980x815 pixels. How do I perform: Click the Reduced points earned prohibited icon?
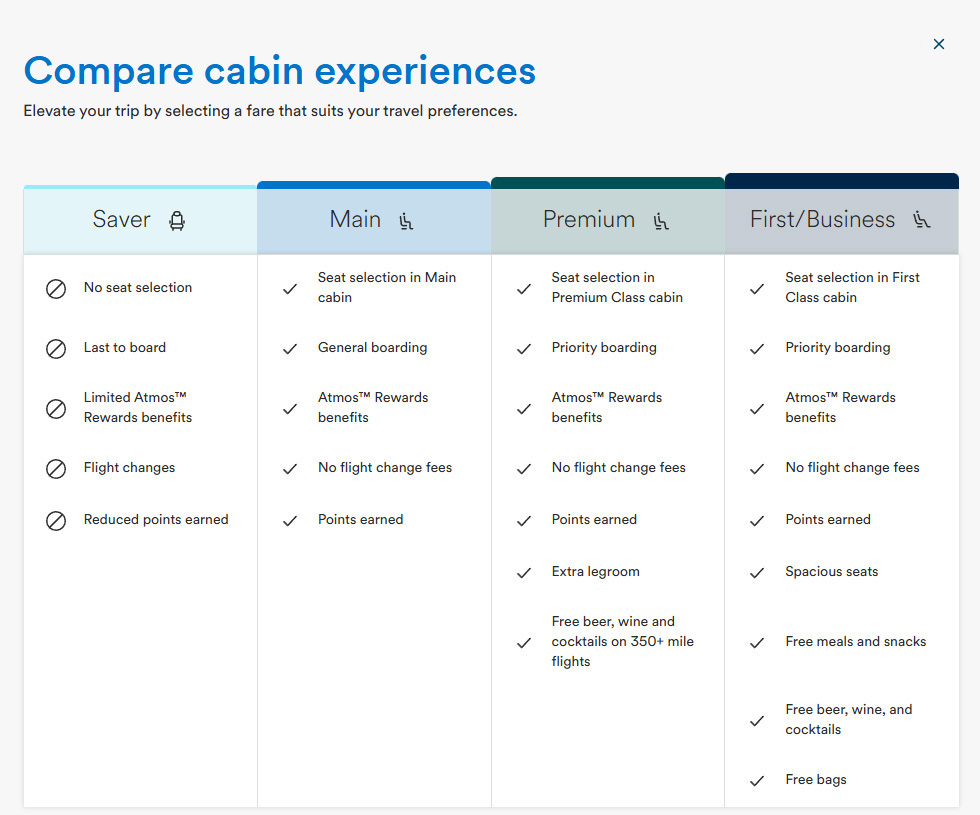(x=56, y=520)
